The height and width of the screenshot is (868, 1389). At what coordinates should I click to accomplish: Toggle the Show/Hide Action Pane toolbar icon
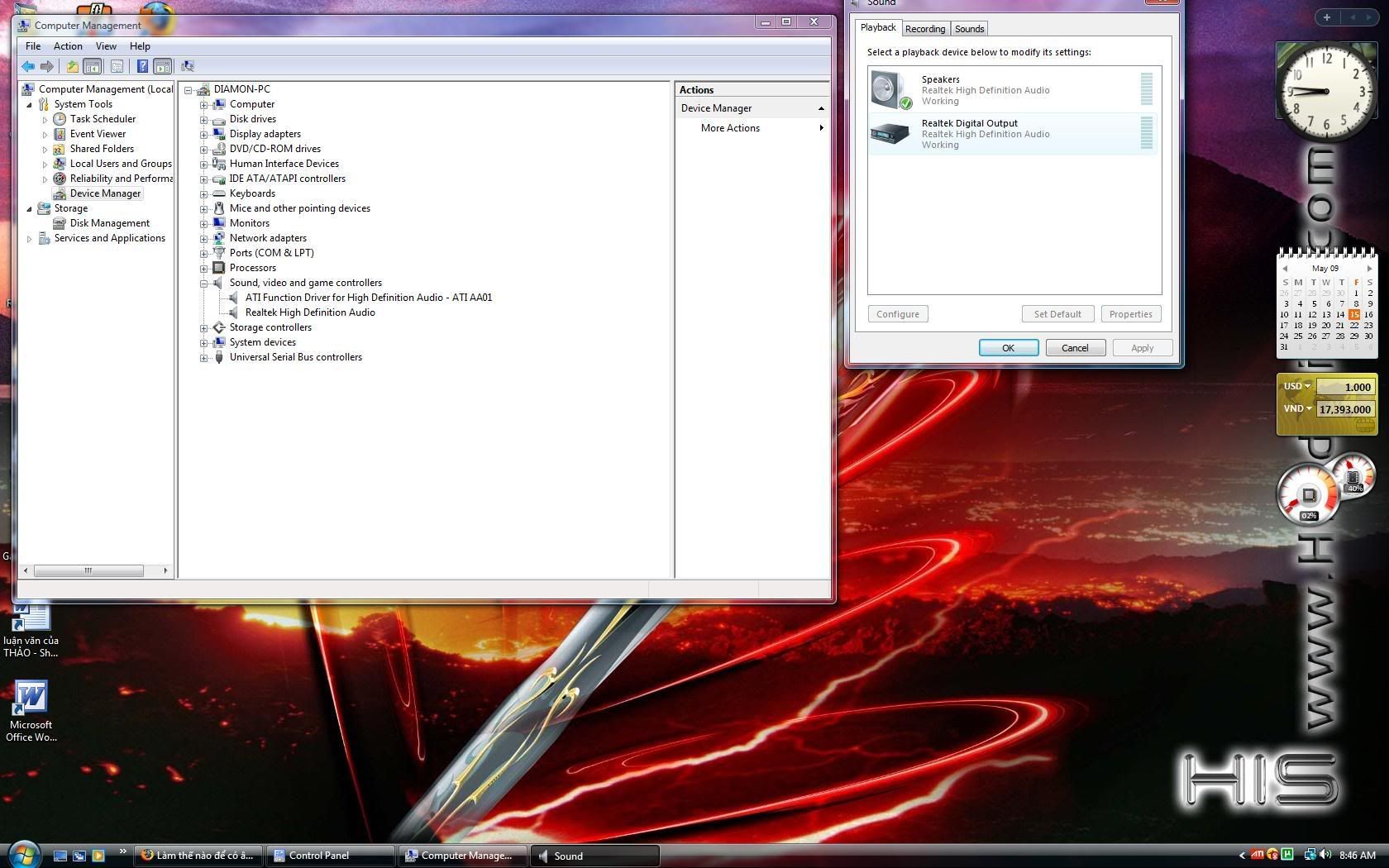pos(163,66)
